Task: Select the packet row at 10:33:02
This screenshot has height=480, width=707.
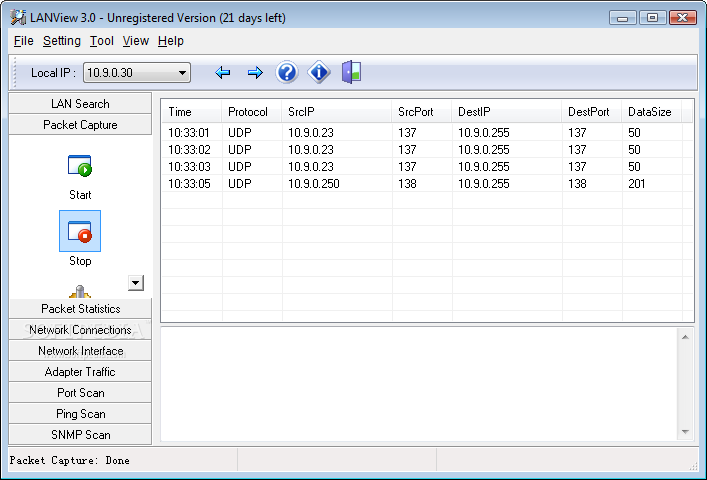Action: tap(427, 150)
